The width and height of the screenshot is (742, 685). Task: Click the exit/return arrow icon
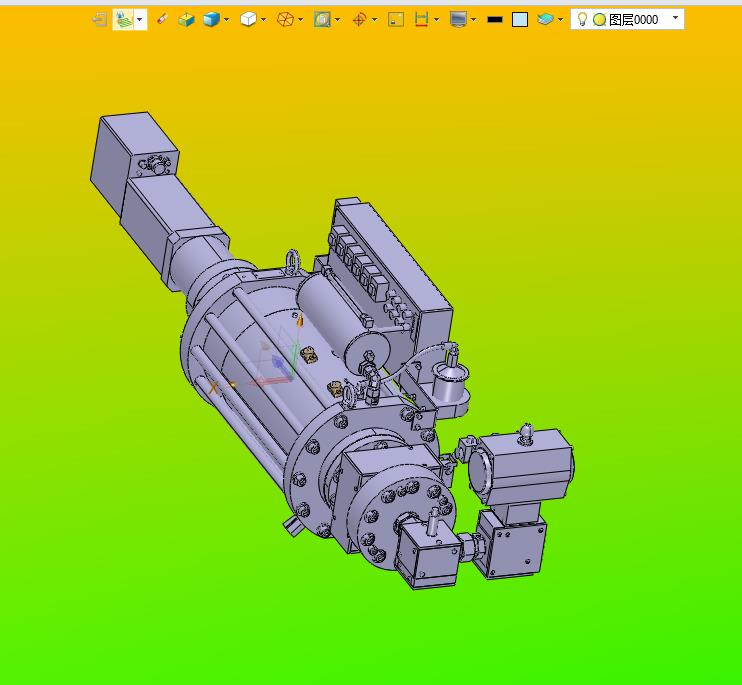pyautogui.click(x=99, y=19)
